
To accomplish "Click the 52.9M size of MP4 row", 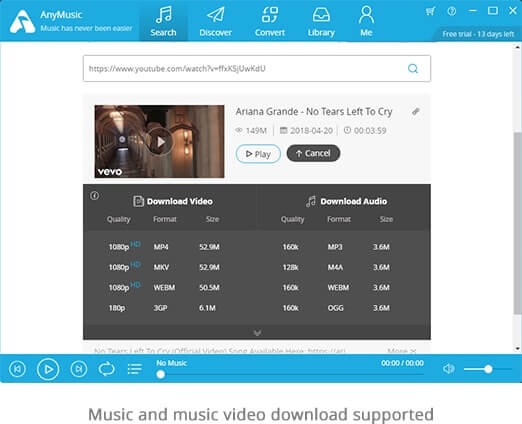I will point(209,247).
